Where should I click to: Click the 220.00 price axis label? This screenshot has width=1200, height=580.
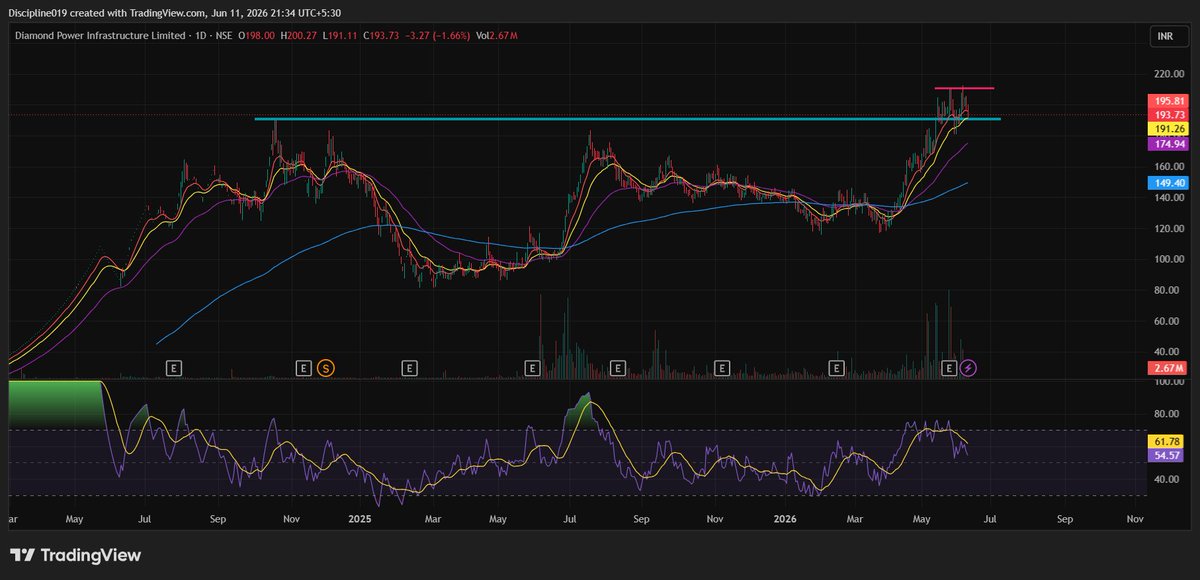[1169, 74]
